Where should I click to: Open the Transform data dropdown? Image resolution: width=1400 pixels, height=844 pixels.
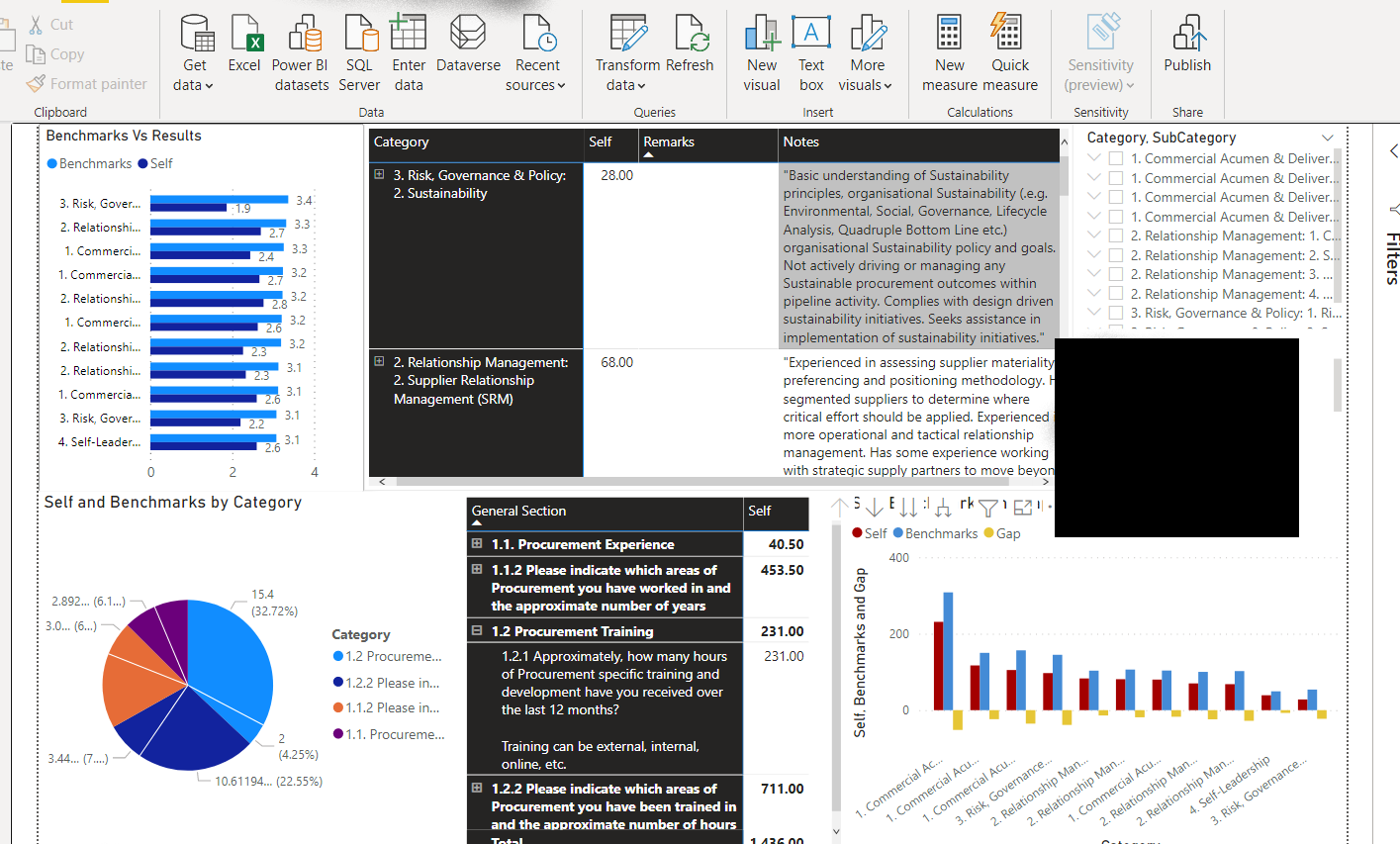pos(627,75)
